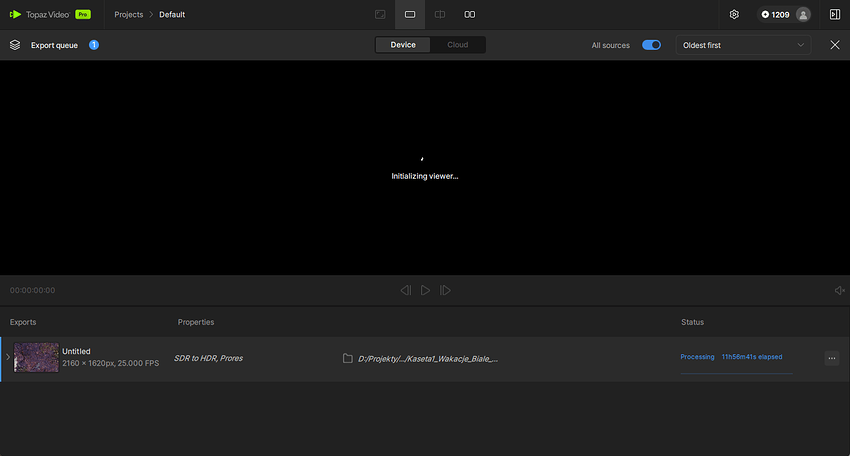Open settings with the gear icon
The width and height of the screenshot is (850, 456).
[734, 15]
